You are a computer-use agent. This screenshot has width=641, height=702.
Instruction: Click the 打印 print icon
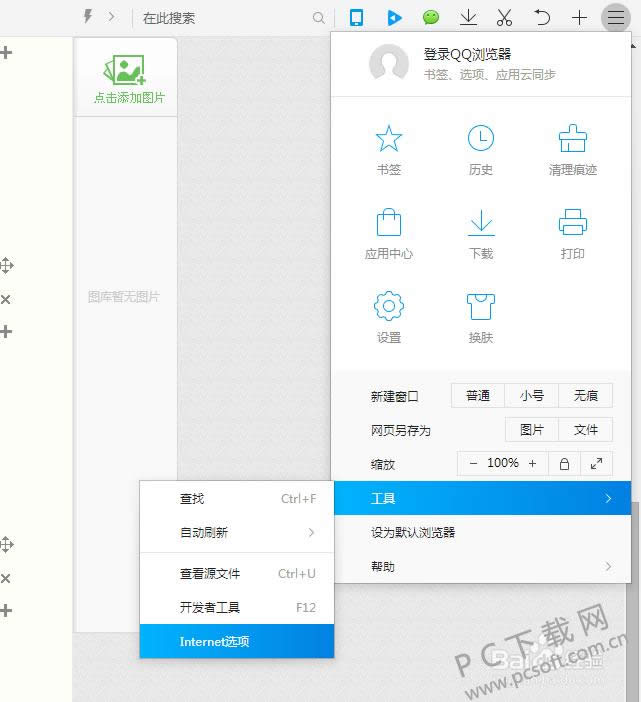(573, 223)
